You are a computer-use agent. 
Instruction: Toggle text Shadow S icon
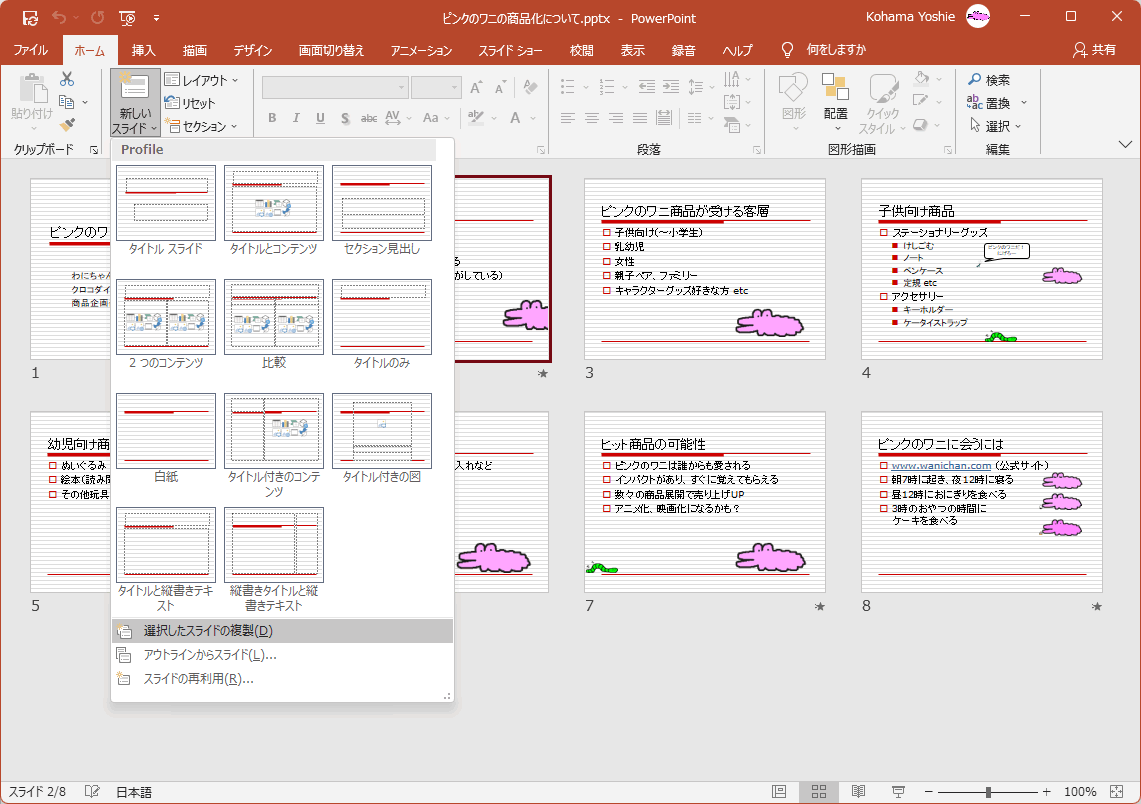[x=345, y=118]
